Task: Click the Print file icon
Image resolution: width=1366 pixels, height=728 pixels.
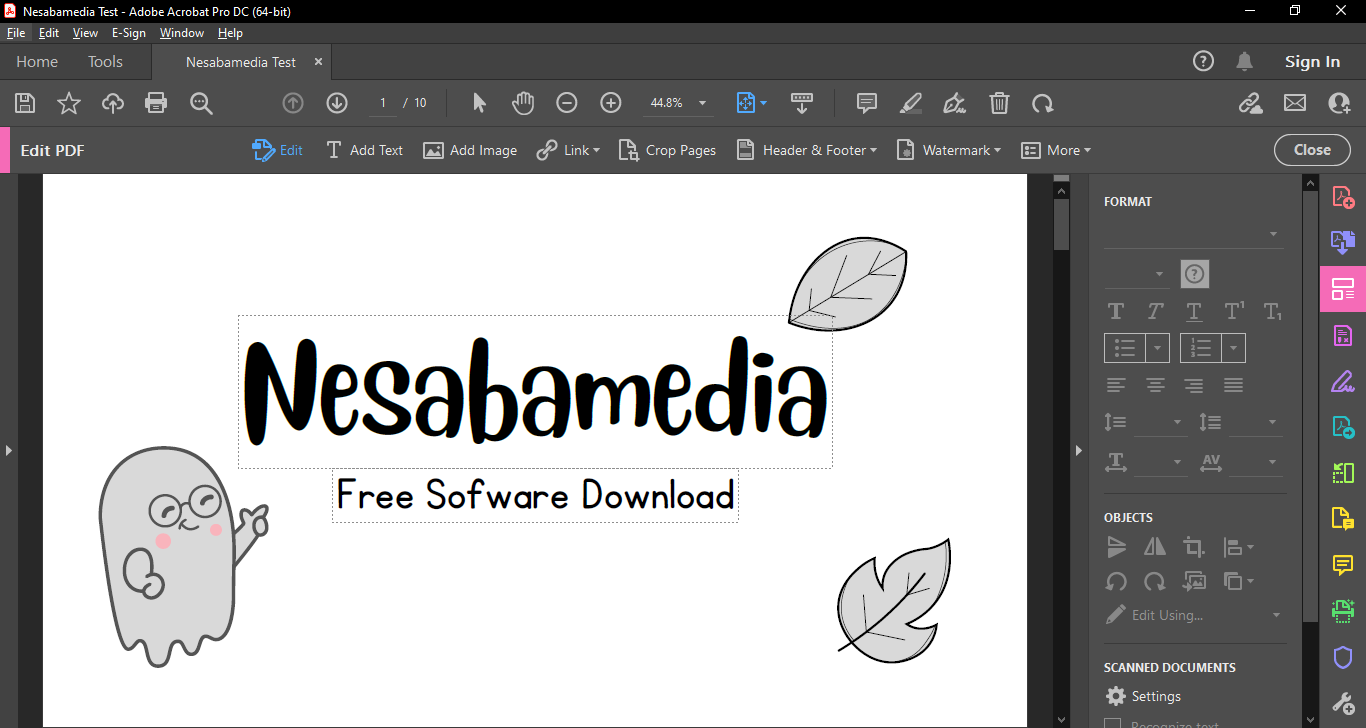Action: pos(156,103)
